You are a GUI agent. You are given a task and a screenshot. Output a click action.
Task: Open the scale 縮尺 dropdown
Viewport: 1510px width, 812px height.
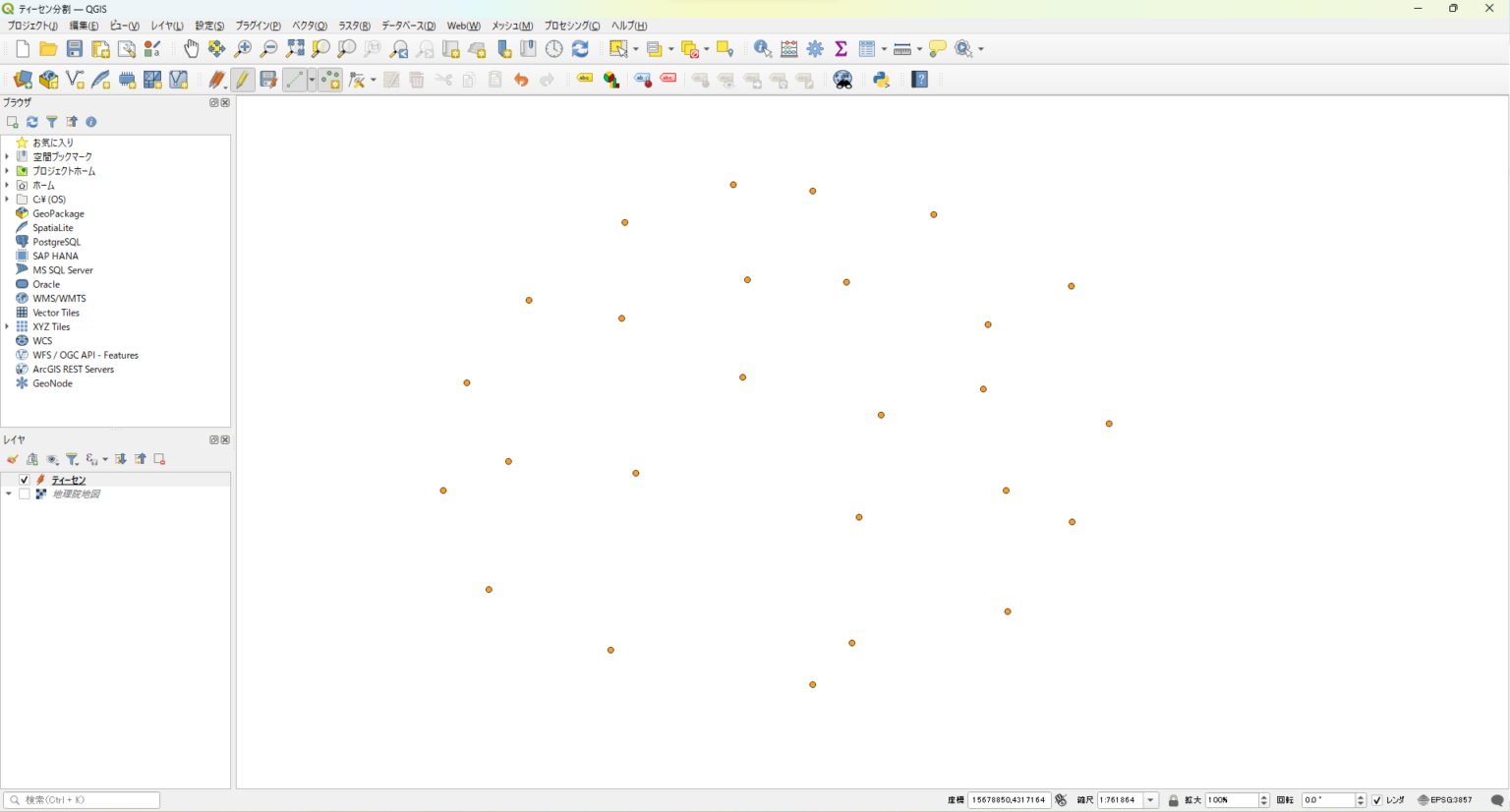1150,800
